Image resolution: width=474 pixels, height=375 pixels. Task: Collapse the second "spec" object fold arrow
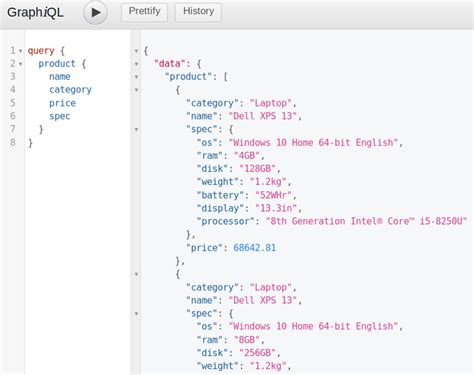(136, 314)
